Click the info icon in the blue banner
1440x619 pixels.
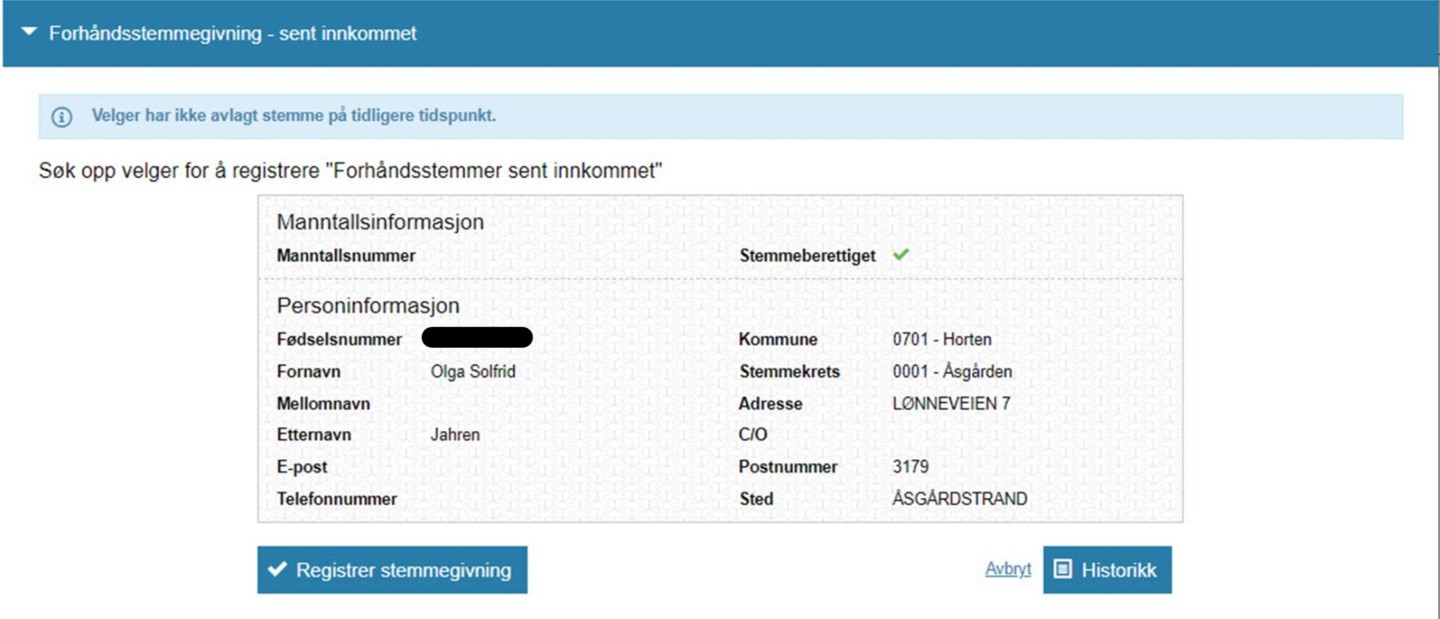pyautogui.click(x=62, y=117)
